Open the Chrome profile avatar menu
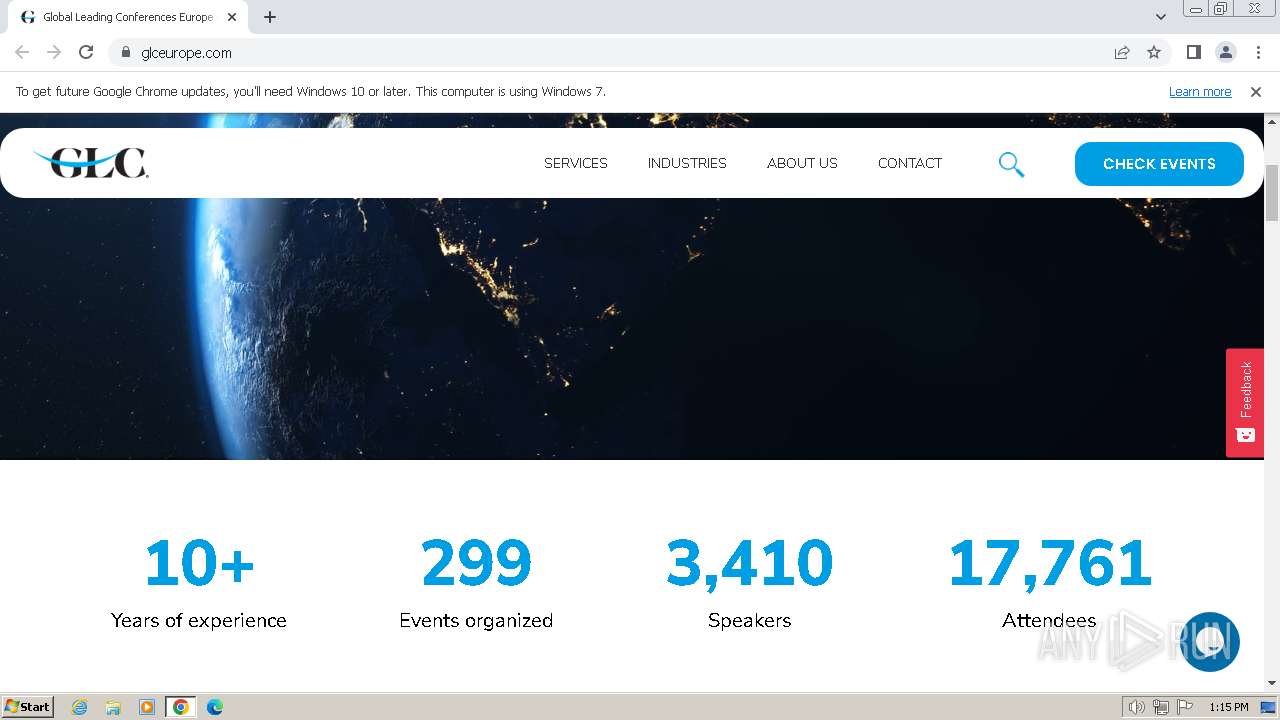Viewport: 1280px width, 720px height. pyautogui.click(x=1225, y=52)
